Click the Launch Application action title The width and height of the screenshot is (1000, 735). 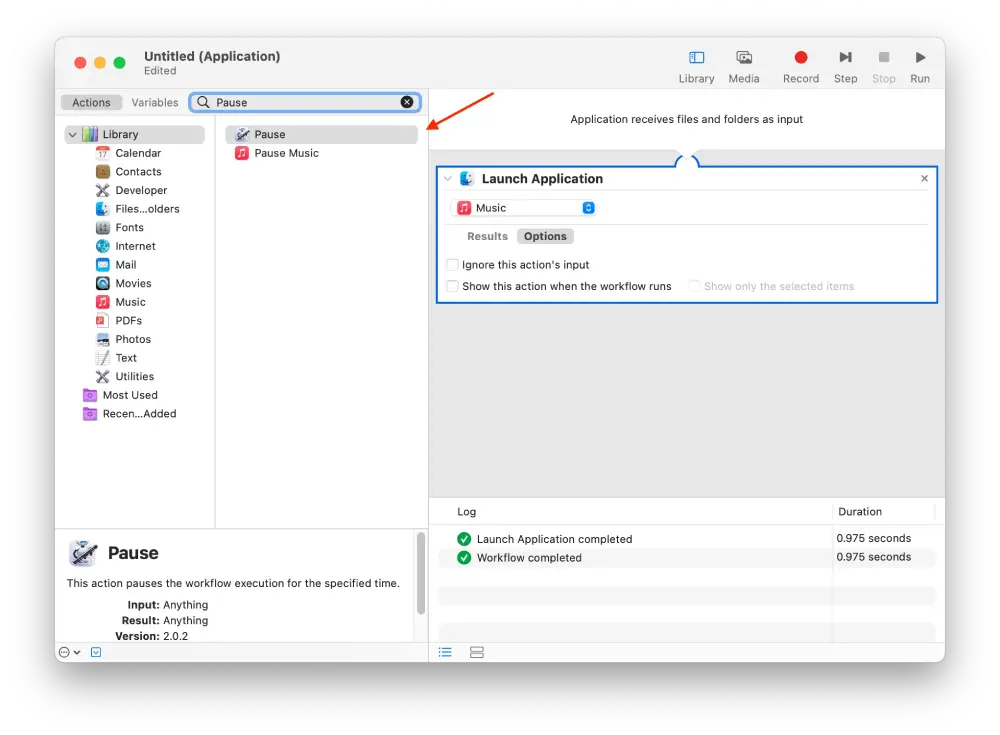pyautogui.click(x=542, y=179)
